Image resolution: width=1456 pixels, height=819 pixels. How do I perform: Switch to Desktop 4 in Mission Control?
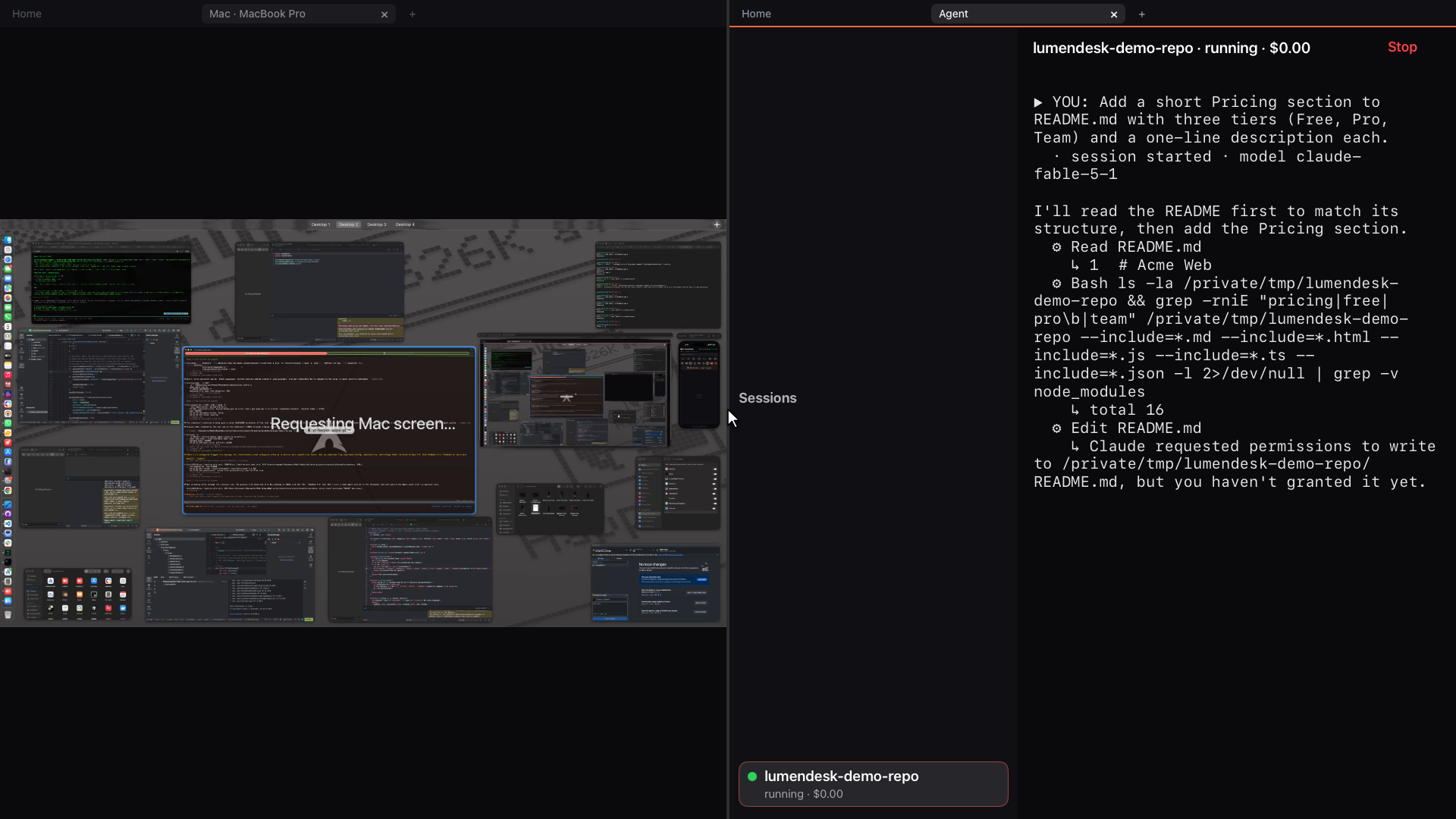pos(405,224)
